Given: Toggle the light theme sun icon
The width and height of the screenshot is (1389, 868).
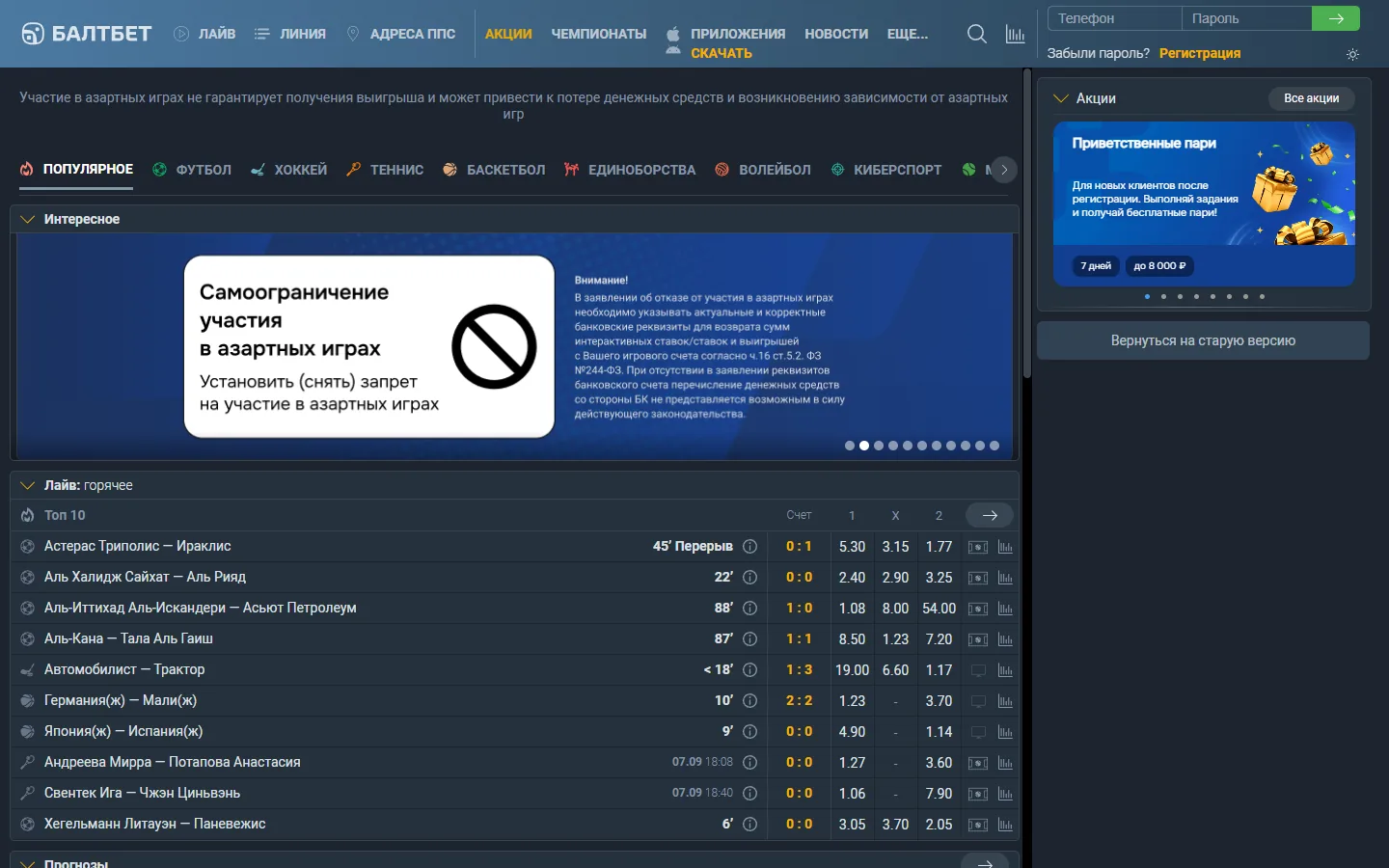Looking at the screenshot, I should pyautogui.click(x=1352, y=55).
